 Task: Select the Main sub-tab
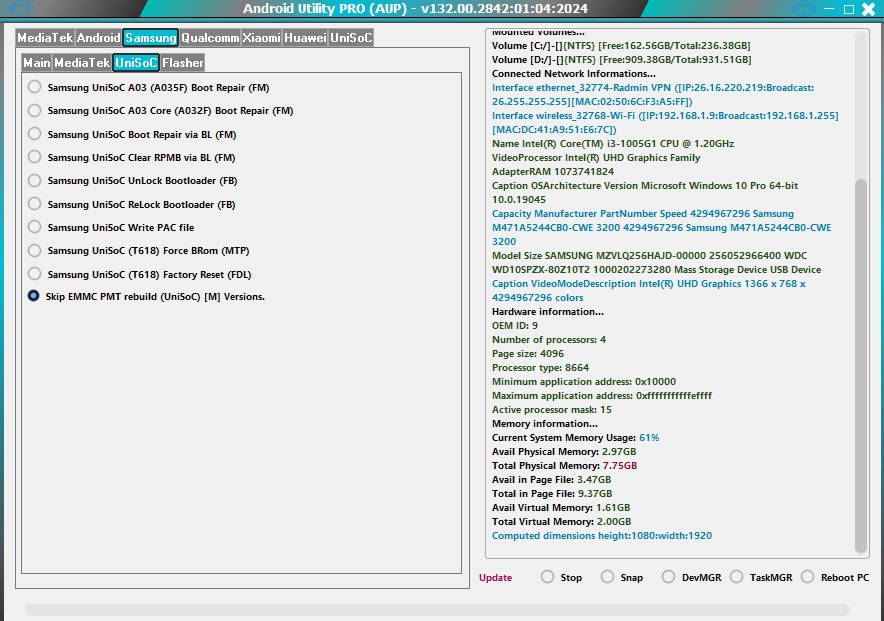[38, 62]
